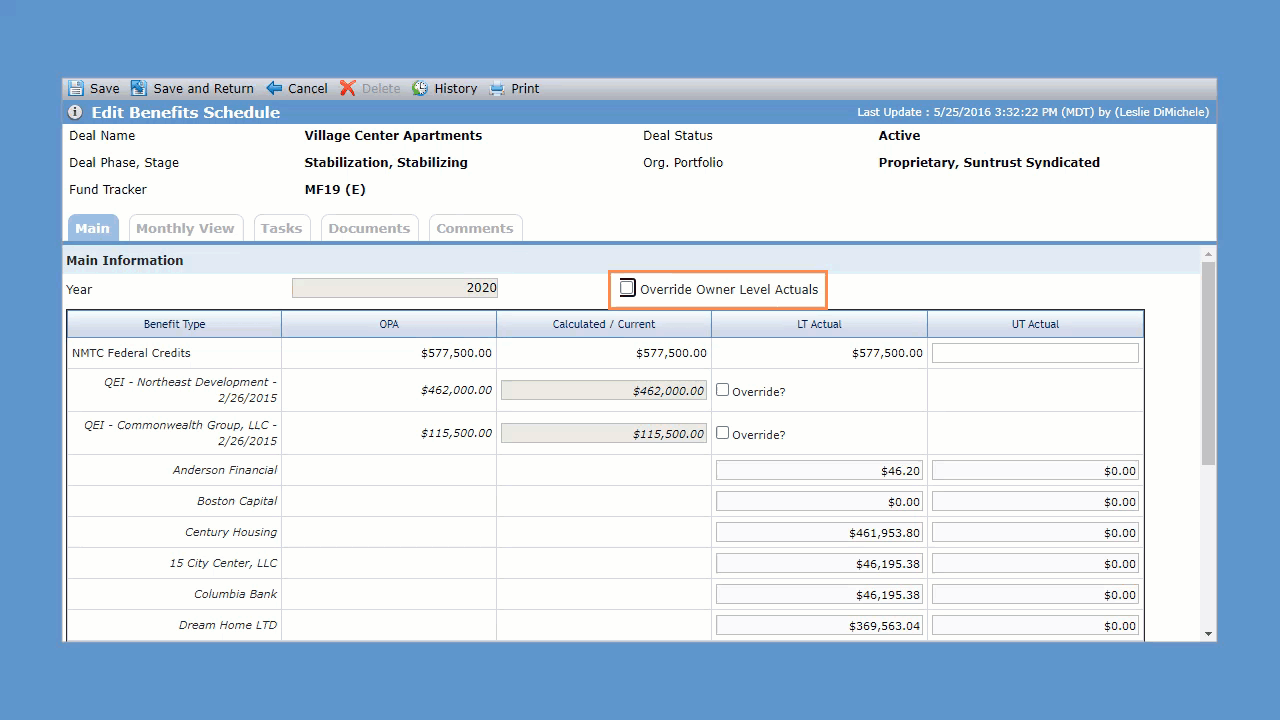Enable Override Owner Level Actuals checkbox
Viewport: 1280px width, 720px height.
[x=627, y=288]
